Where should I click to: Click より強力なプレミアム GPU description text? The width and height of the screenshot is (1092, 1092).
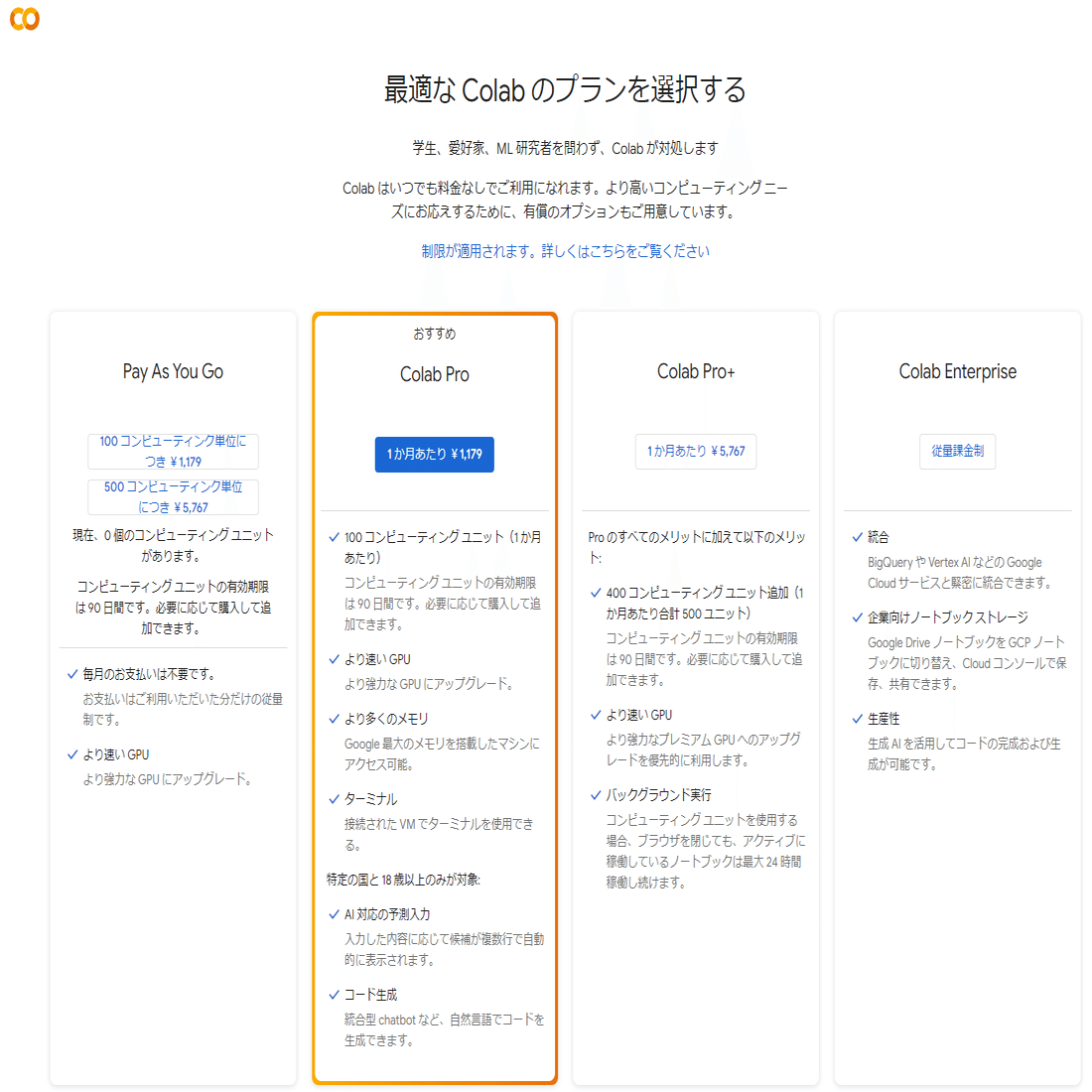point(704,750)
